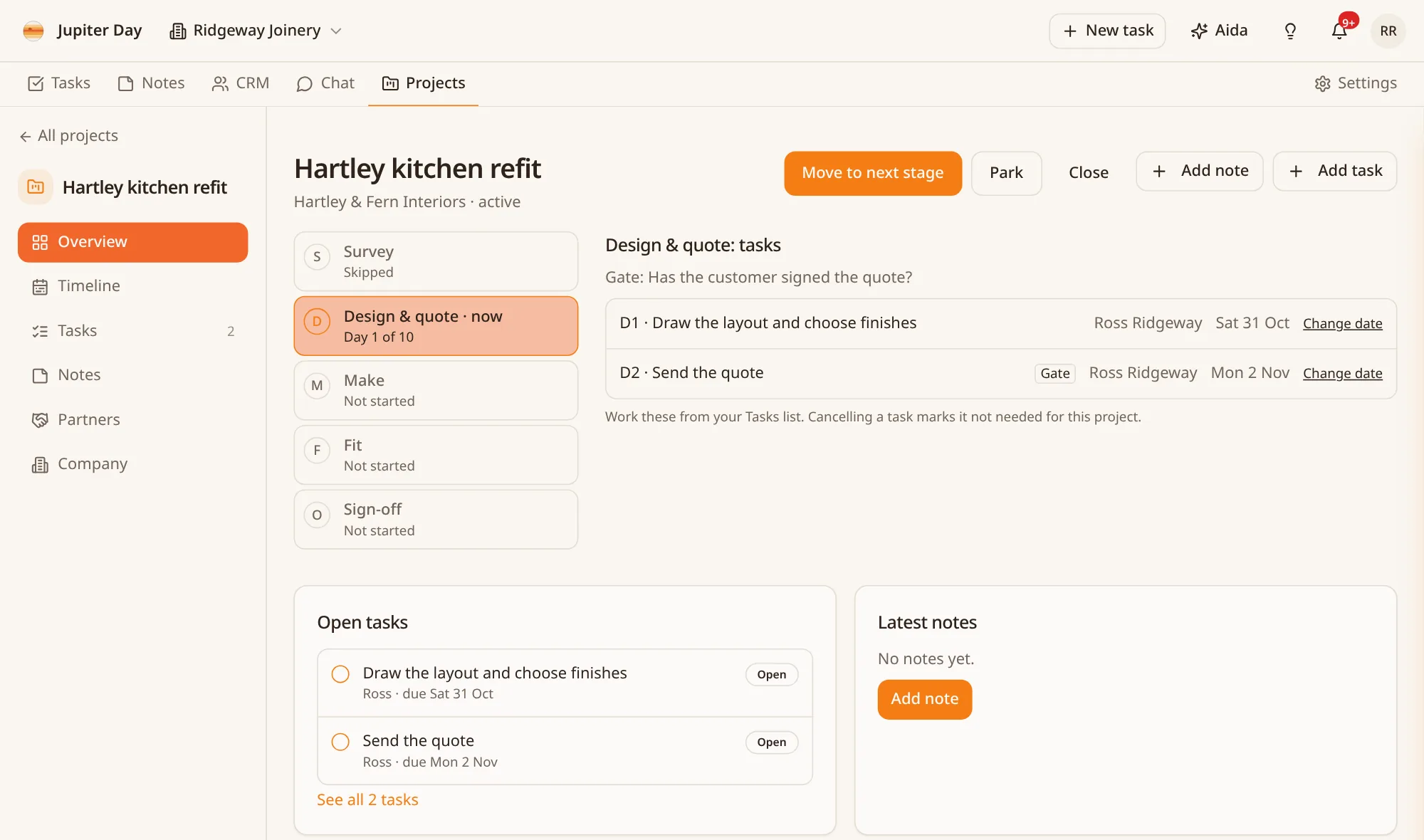This screenshot has height=840, width=1424.
Task: Click the lightbulb tips icon
Action: point(1290,31)
